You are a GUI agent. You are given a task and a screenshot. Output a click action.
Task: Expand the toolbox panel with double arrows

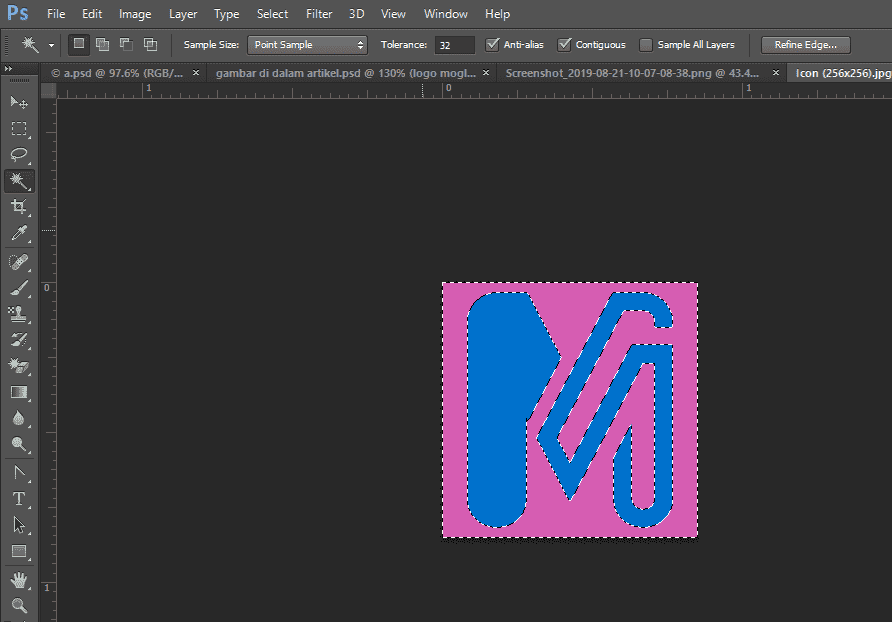9,69
